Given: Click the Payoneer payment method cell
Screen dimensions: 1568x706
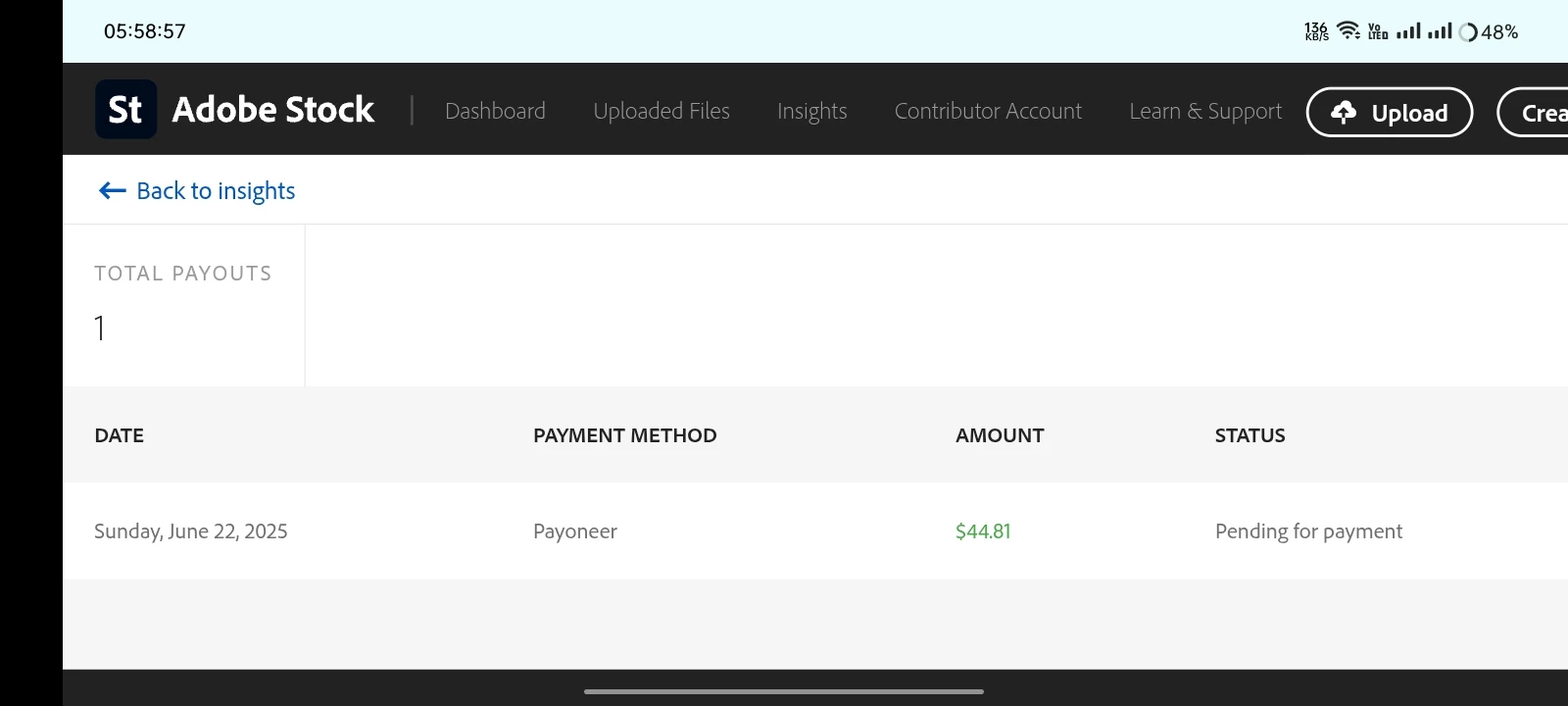Looking at the screenshot, I should (x=575, y=531).
